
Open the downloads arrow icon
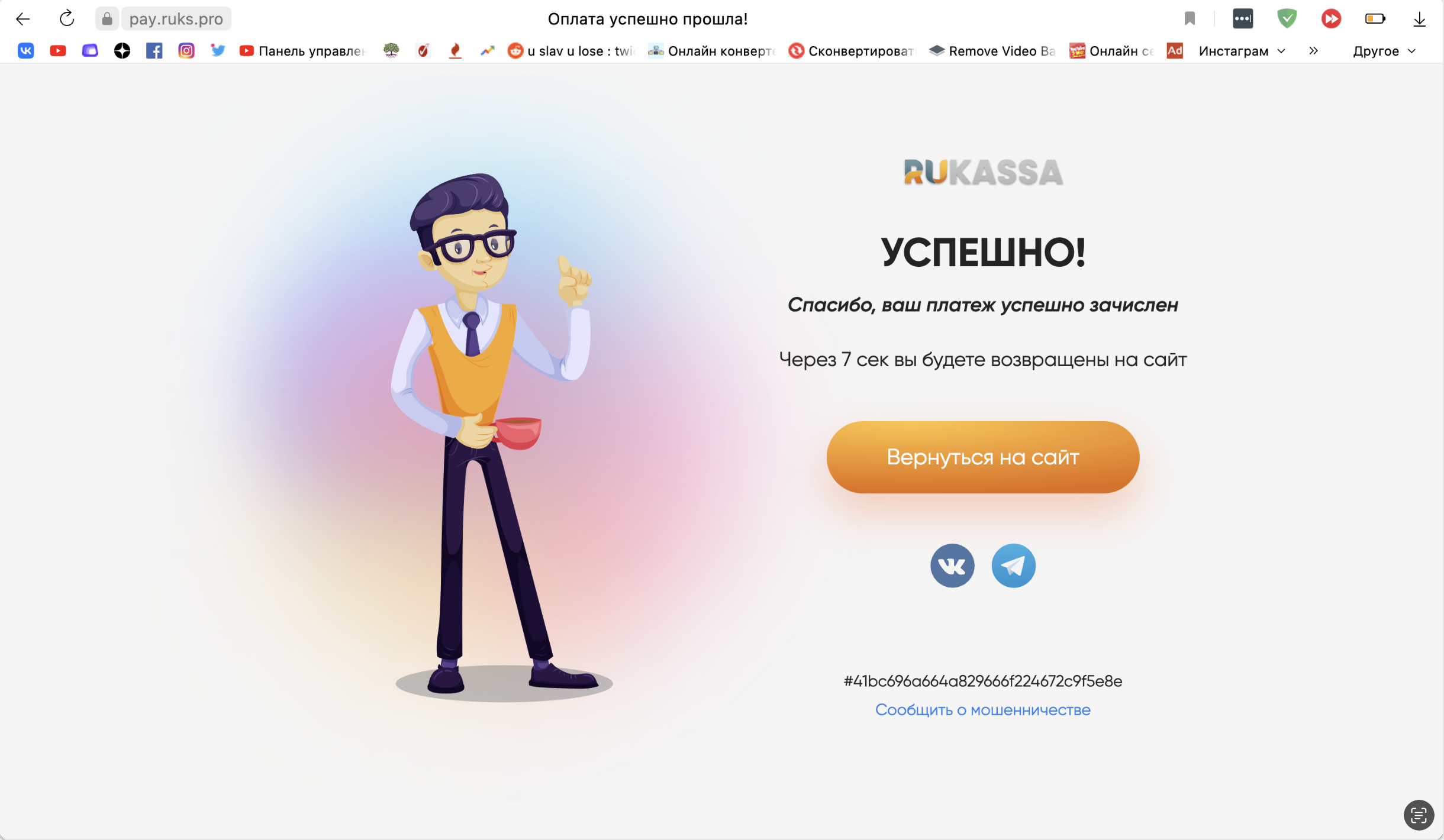(x=1419, y=19)
